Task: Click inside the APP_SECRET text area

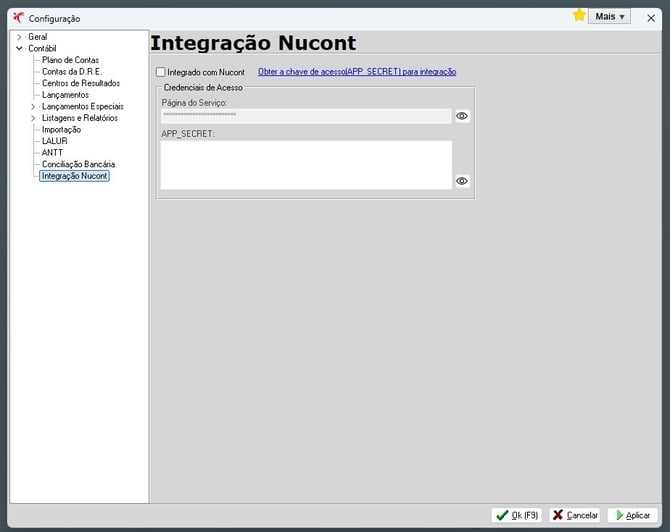Action: [x=306, y=165]
